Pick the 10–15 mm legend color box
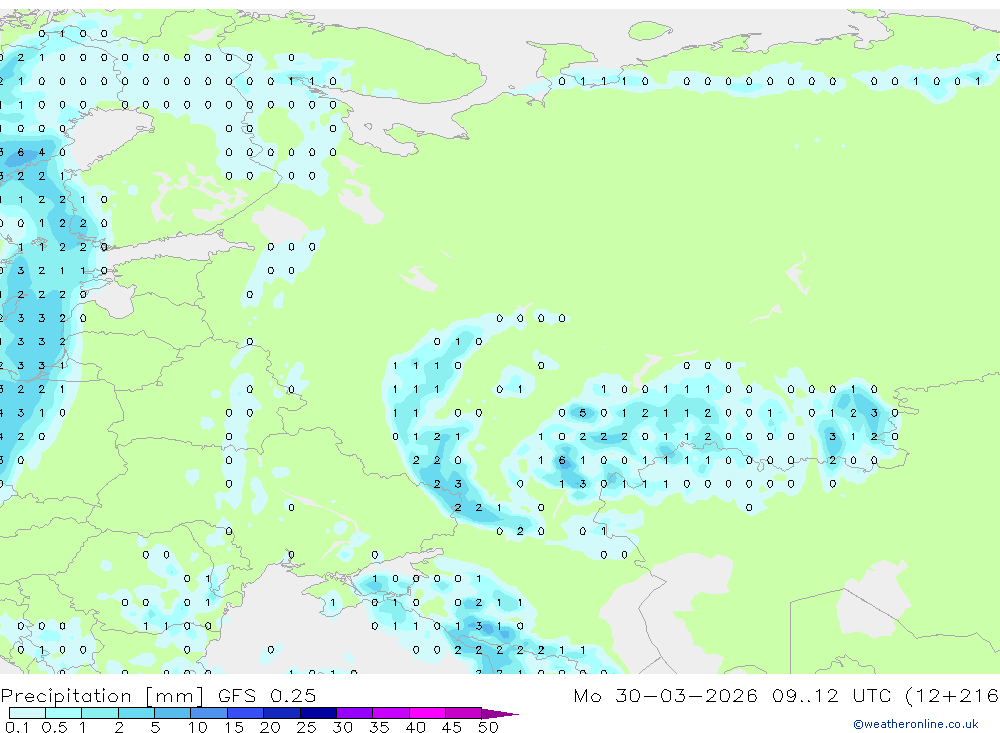The height and width of the screenshot is (733, 1000). [x=209, y=713]
